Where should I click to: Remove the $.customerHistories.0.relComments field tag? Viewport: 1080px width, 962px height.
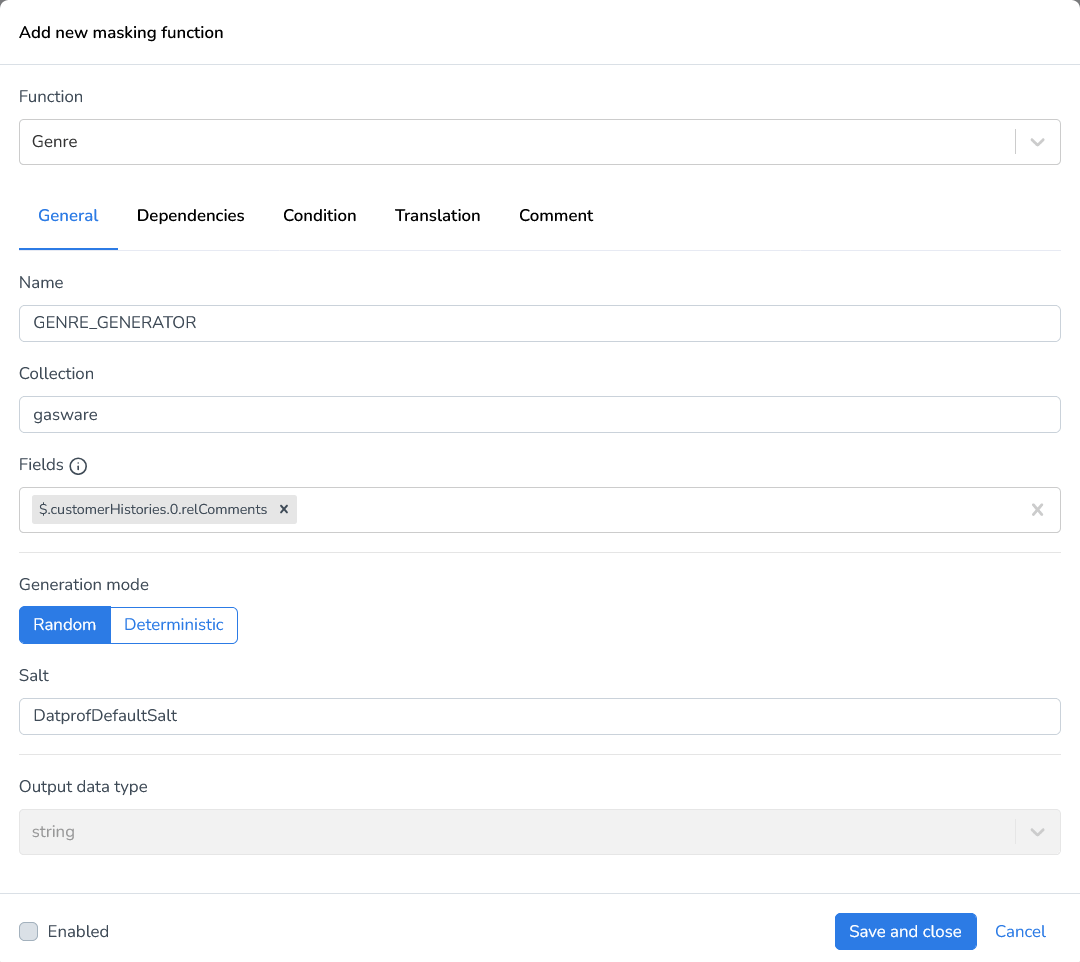pyautogui.click(x=284, y=510)
